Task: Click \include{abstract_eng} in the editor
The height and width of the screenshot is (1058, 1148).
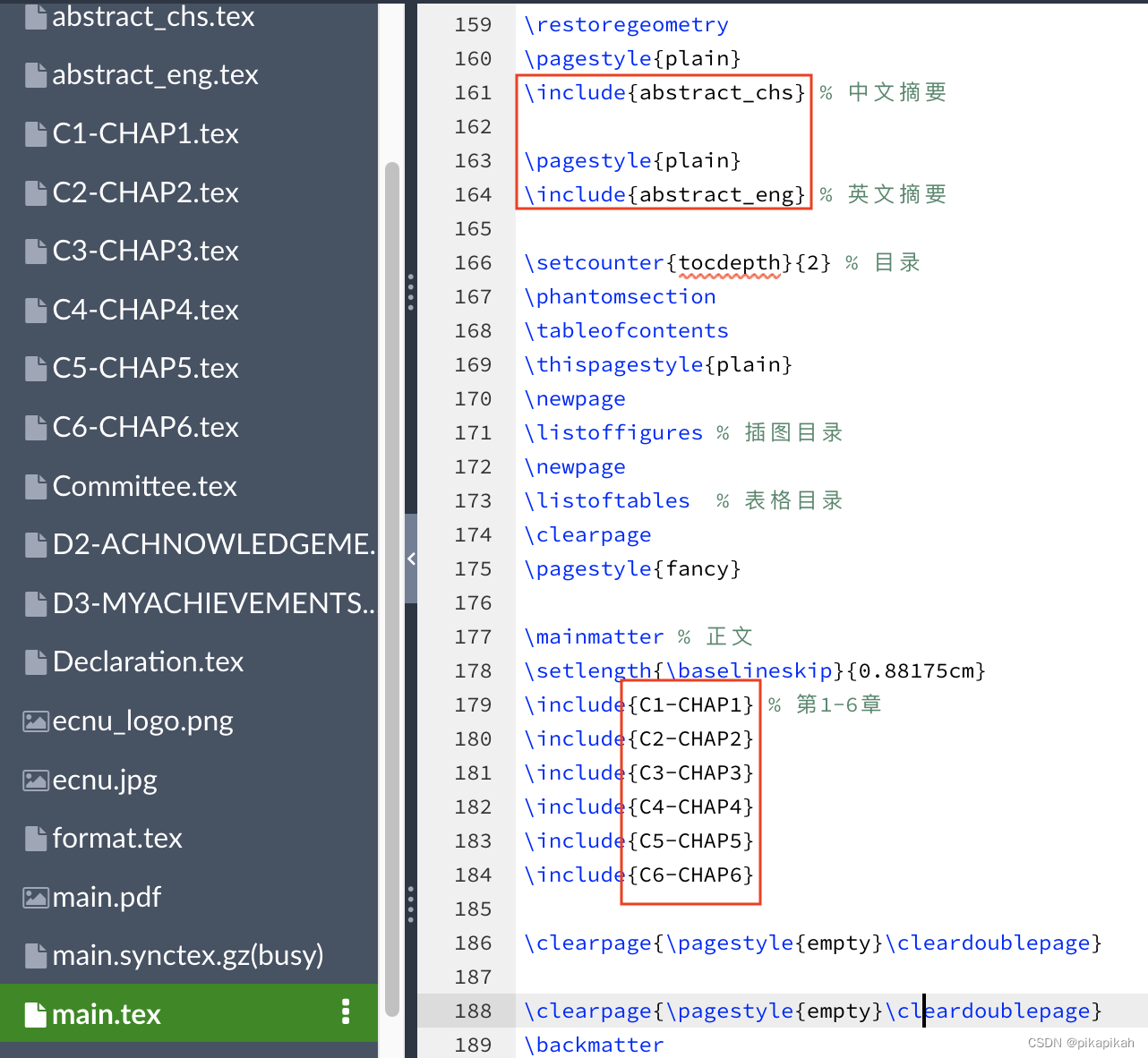Action: pyautogui.click(x=664, y=195)
